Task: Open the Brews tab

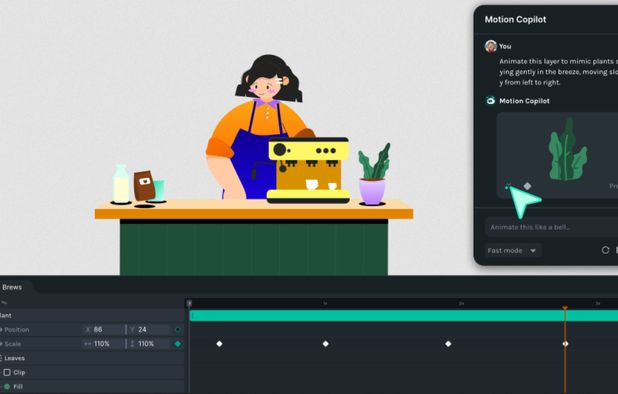Action: pos(12,287)
